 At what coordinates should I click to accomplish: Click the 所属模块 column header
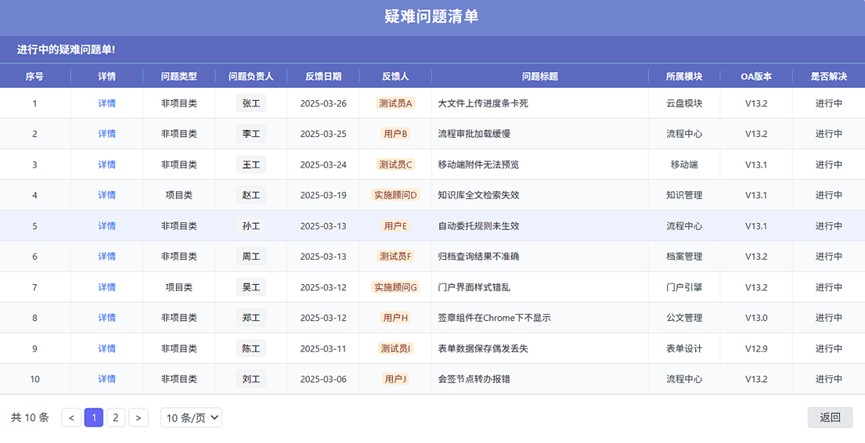click(x=684, y=76)
